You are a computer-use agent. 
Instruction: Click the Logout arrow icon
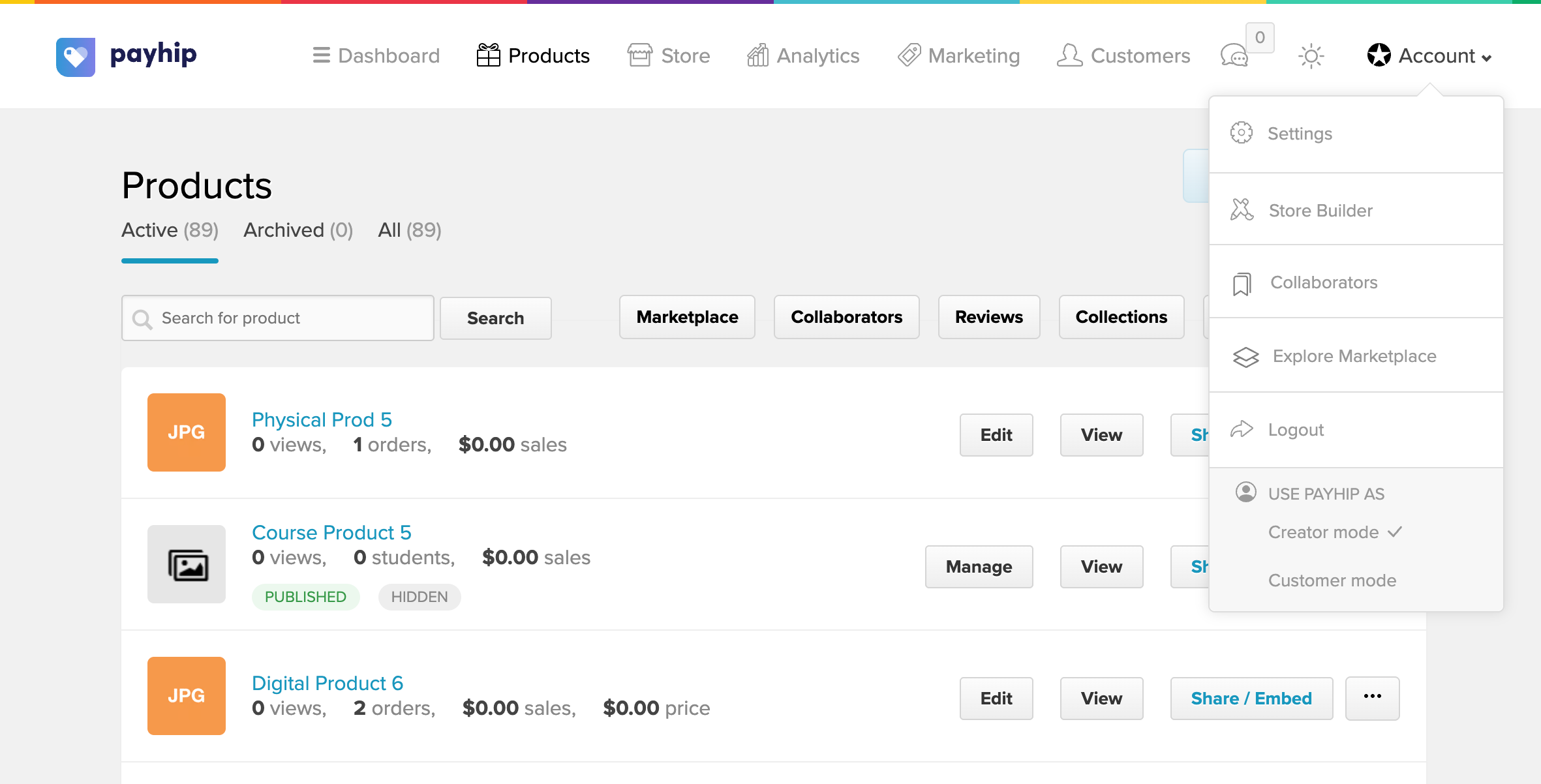click(1242, 429)
